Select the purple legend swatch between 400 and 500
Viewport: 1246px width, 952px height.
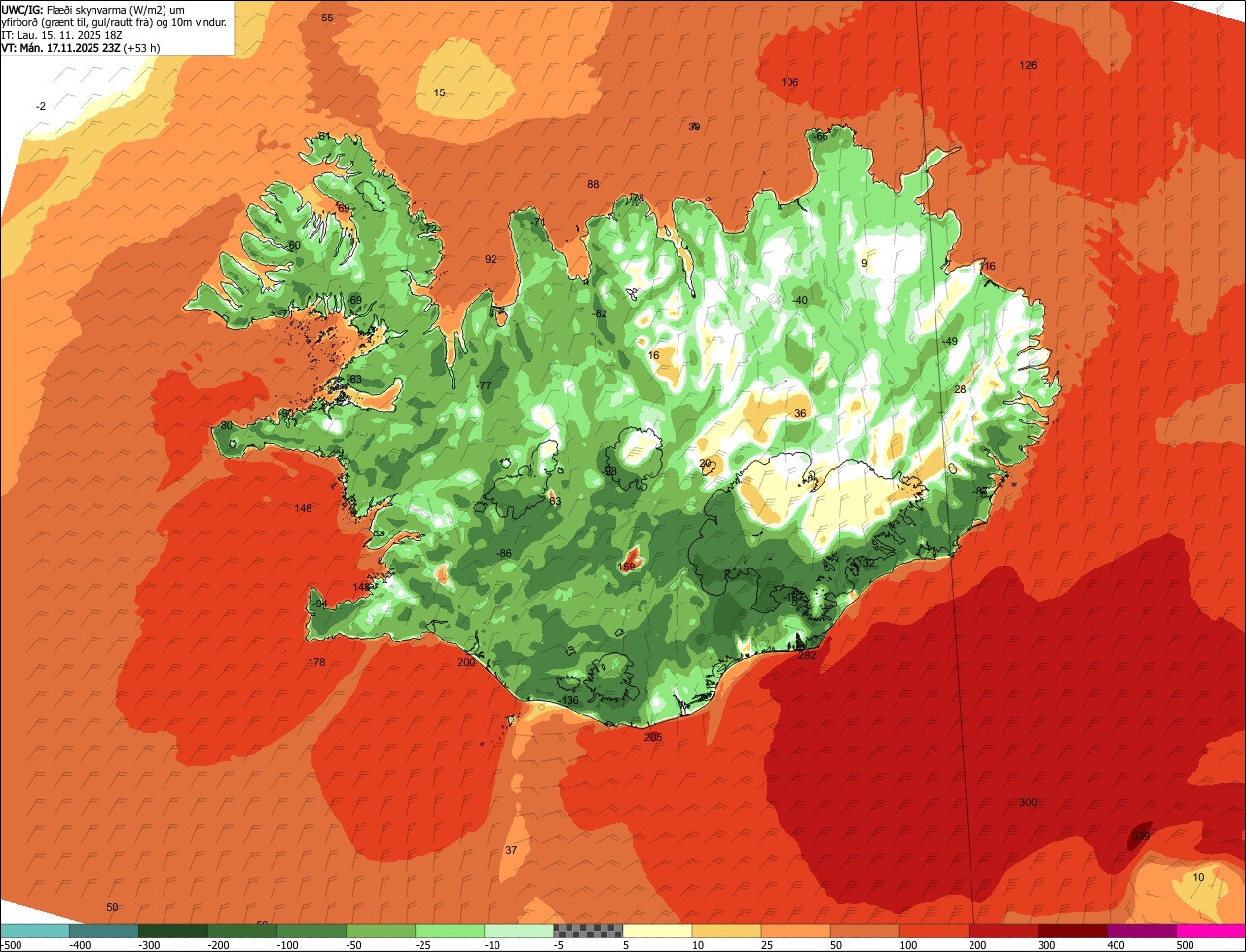(1142, 931)
